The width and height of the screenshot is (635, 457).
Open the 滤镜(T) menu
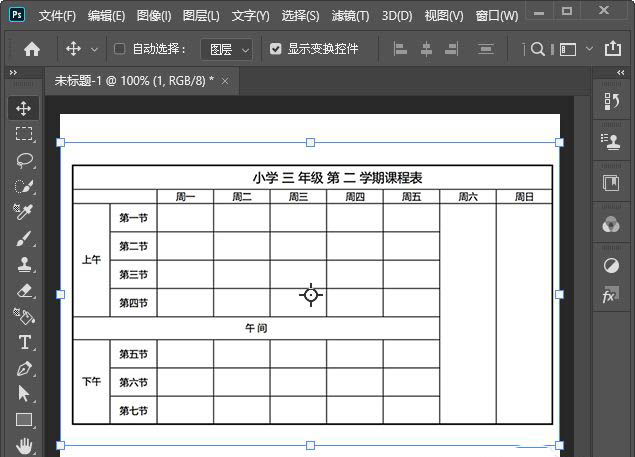(349, 16)
